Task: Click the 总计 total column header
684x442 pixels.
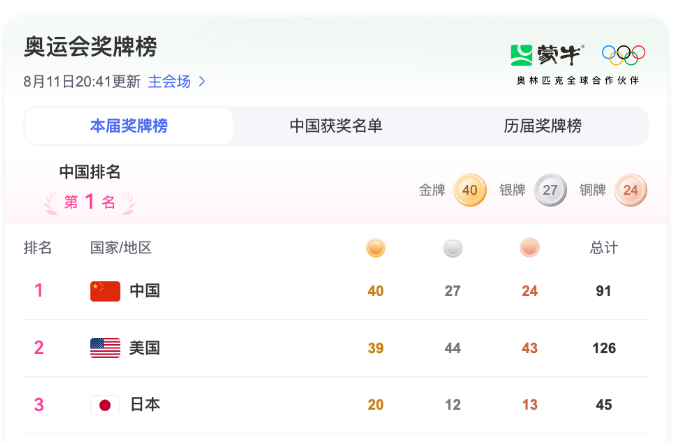Action: 604,247
